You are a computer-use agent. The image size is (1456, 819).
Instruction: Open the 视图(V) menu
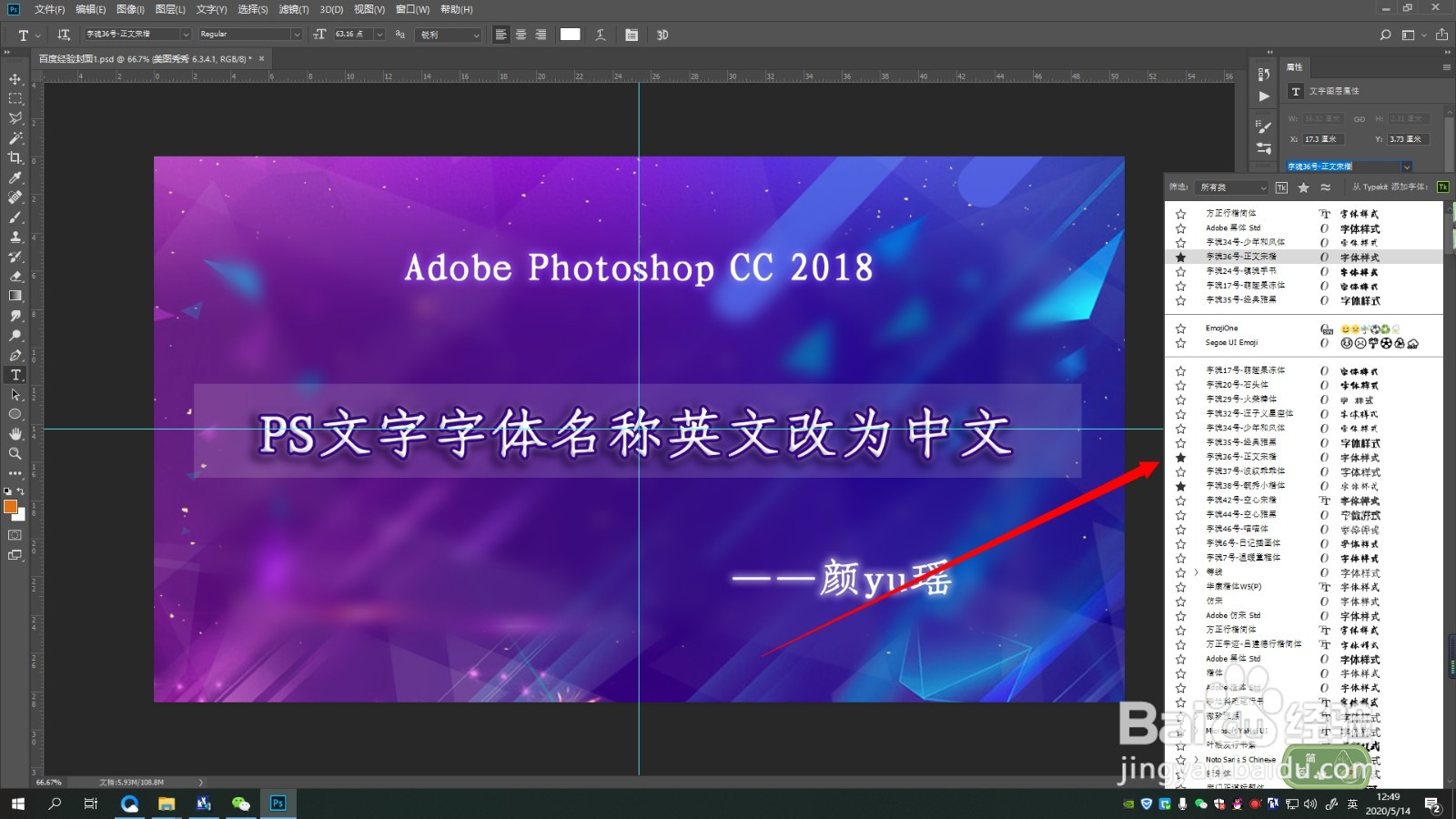369,9
